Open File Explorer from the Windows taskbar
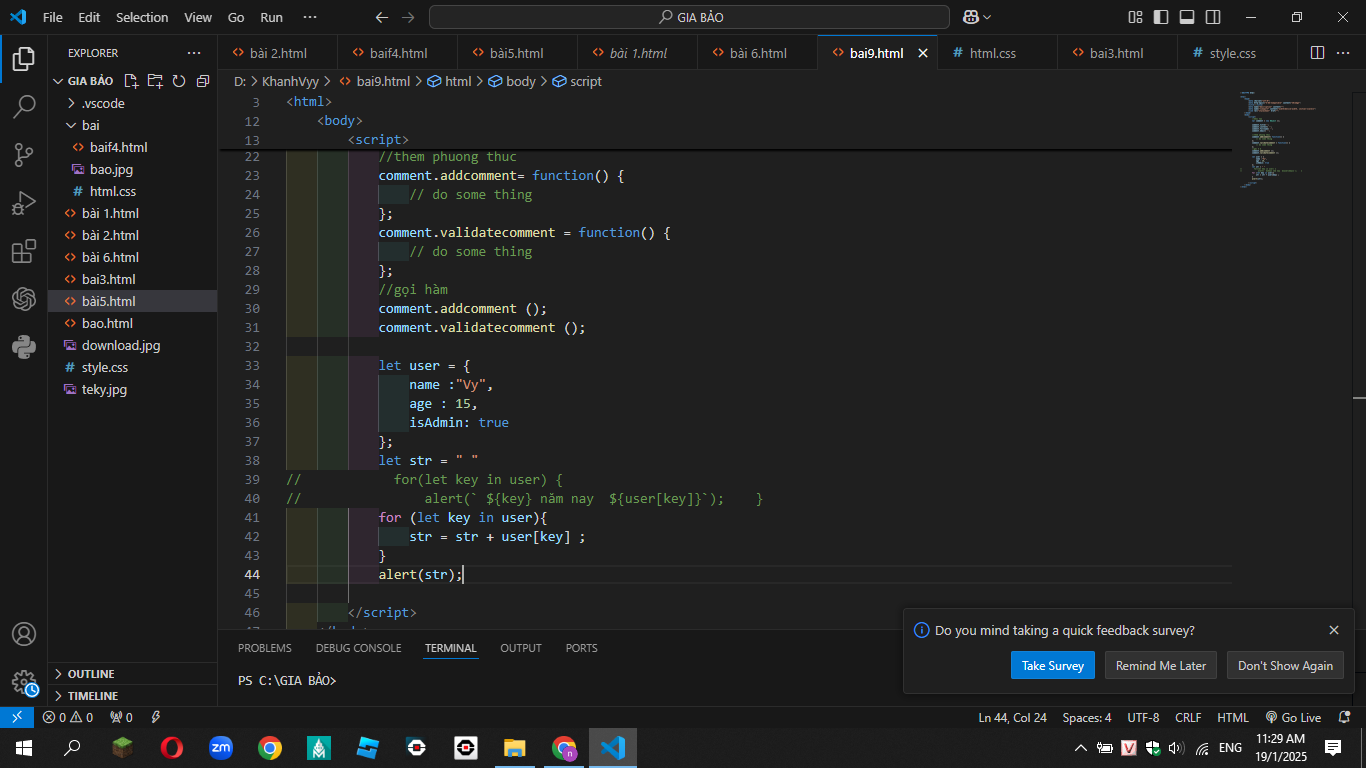Screen dimensions: 1366x768 pos(514,747)
